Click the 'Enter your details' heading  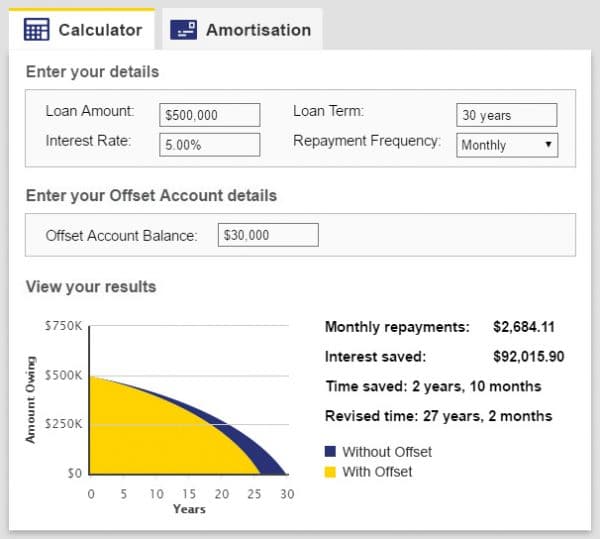pos(92,72)
